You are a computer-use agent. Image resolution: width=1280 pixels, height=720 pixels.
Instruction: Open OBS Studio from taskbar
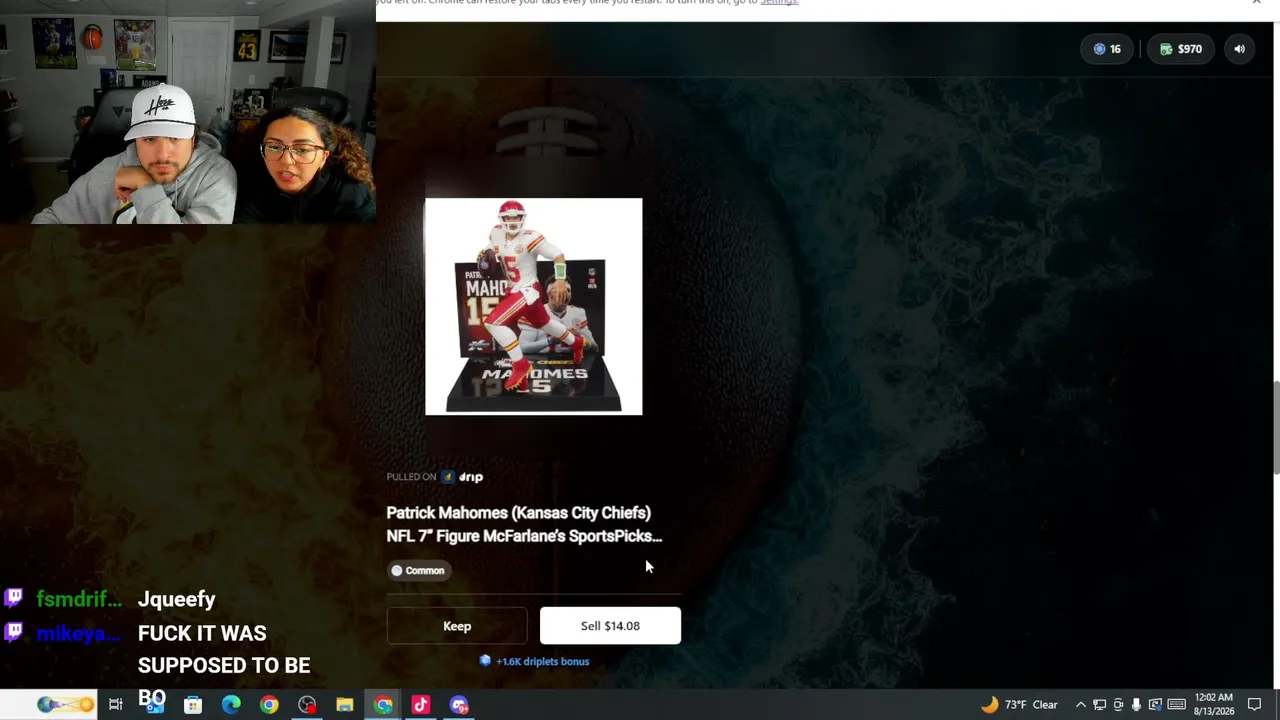307,705
